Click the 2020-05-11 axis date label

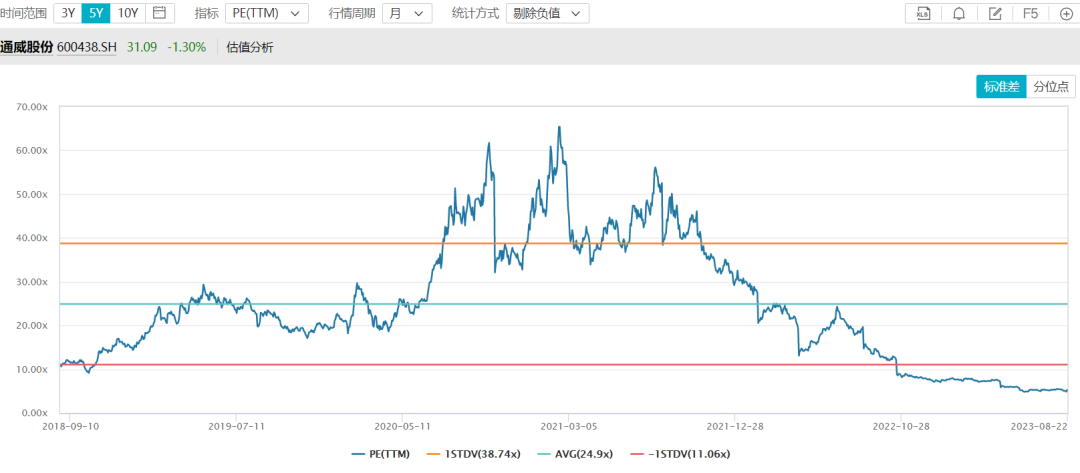(402, 426)
